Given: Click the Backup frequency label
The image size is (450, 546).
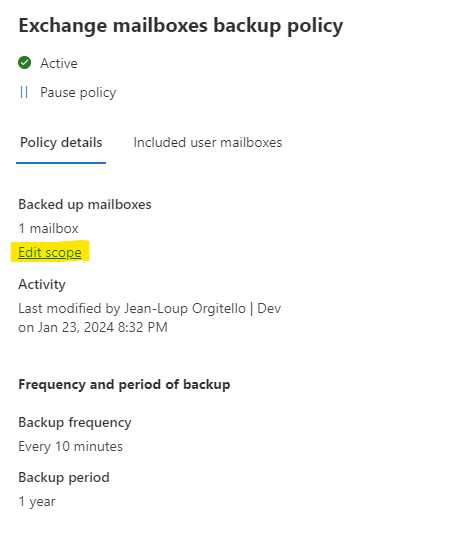Looking at the screenshot, I should (75, 423).
